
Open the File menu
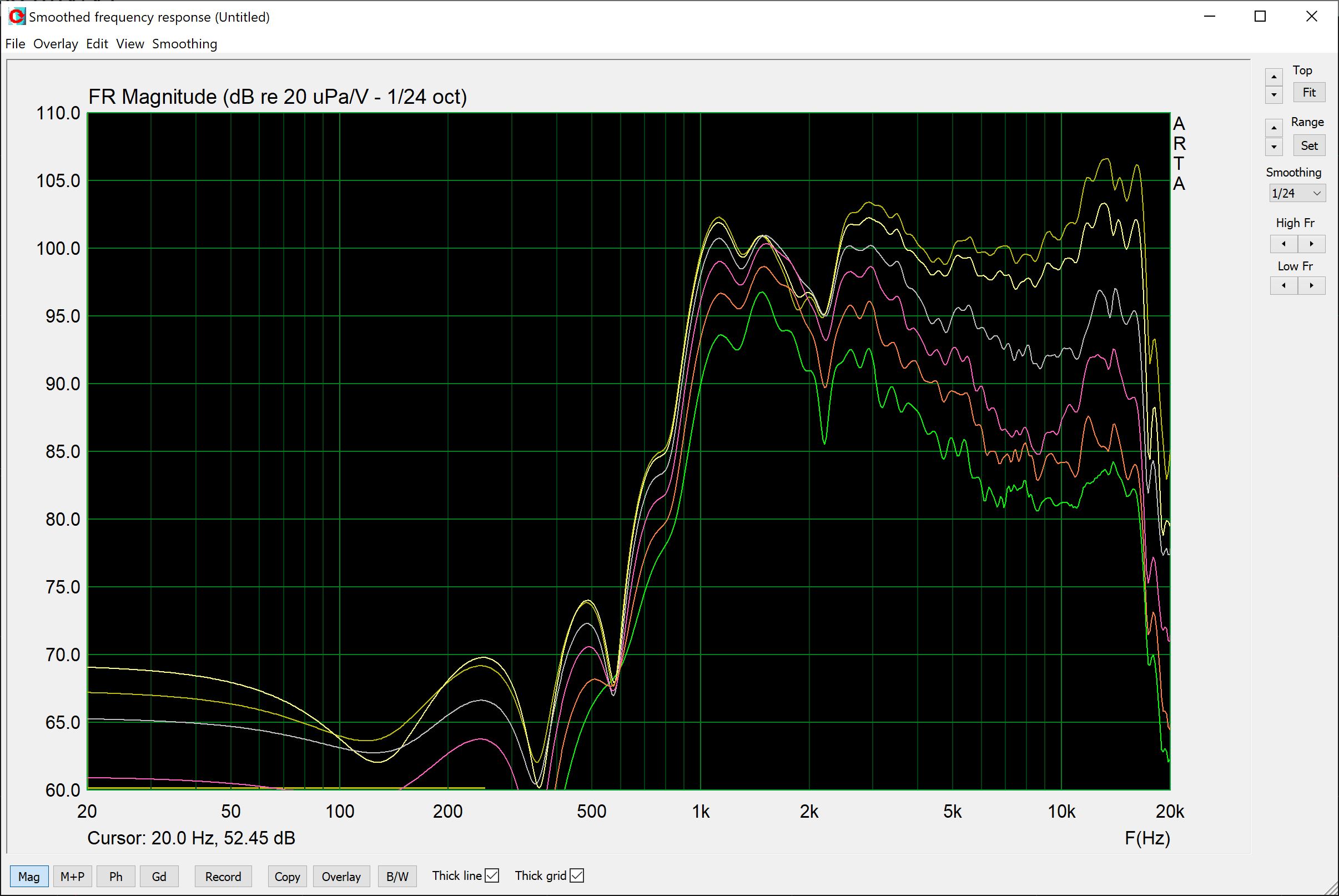click(15, 44)
